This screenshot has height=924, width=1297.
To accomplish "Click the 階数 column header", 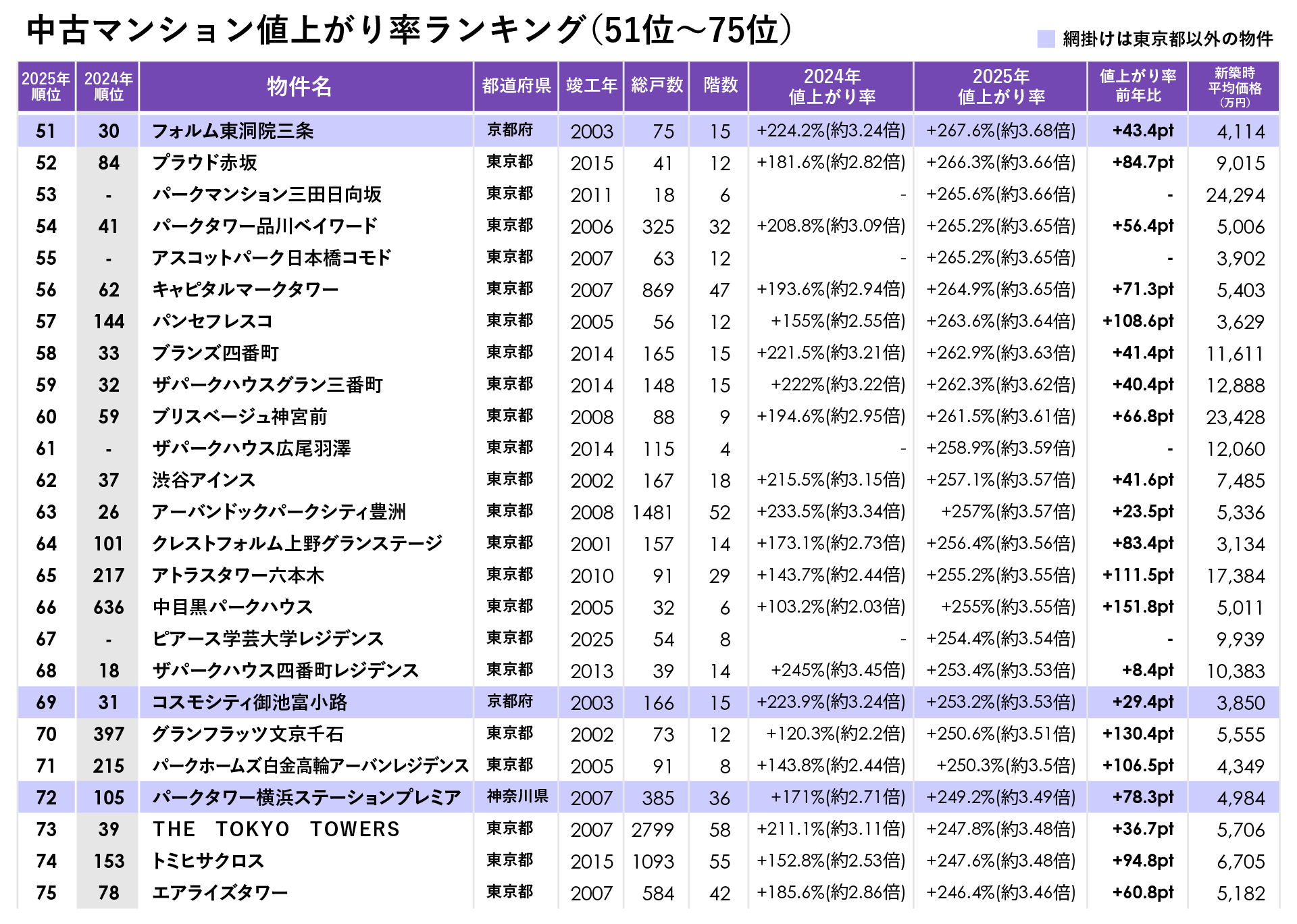I will pyautogui.click(x=720, y=86).
